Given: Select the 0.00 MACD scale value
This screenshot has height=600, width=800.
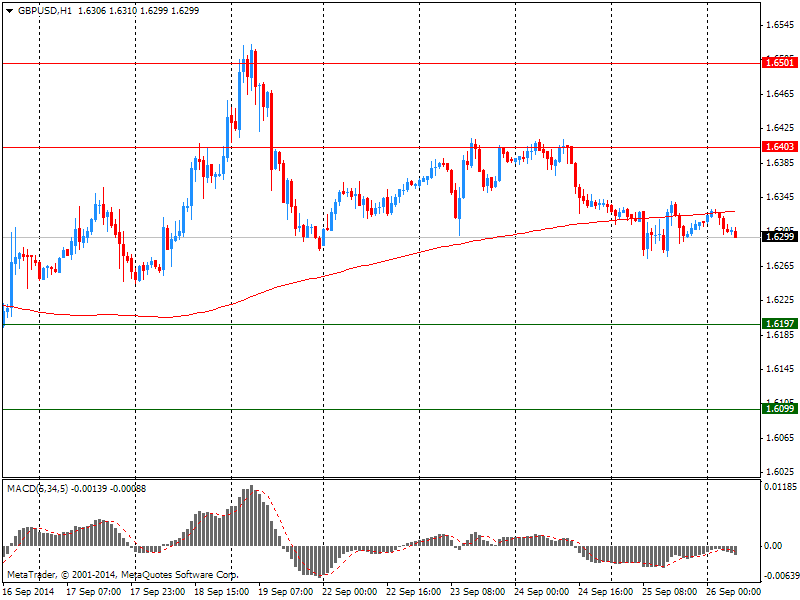Looking at the screenshot, I should pos(773,546).
